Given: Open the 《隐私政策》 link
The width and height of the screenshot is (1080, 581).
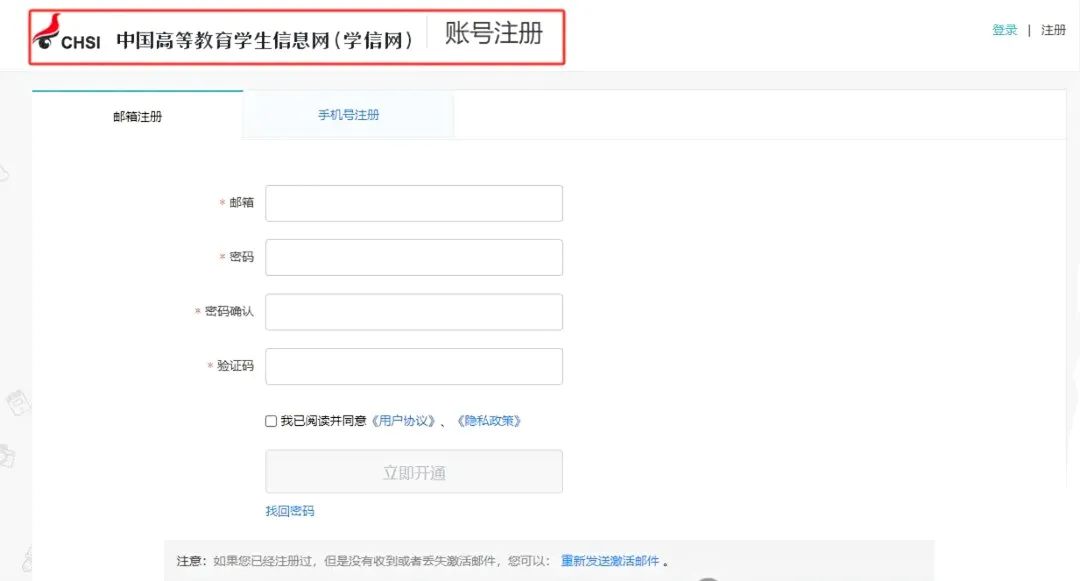Looking at the screenshot, I should coord(489,421).
